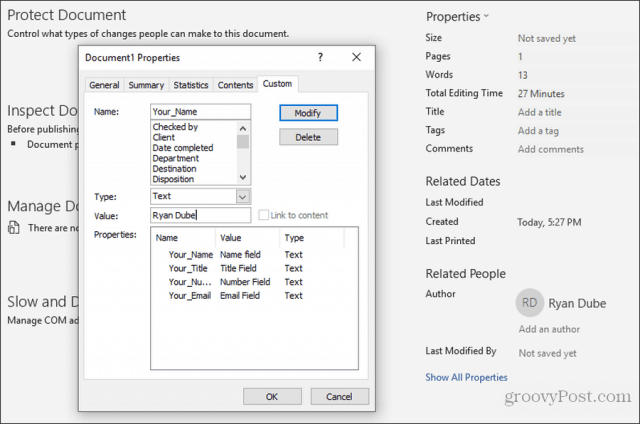Click the Name field value cell

pyautogui.click(x=240, y=255)
